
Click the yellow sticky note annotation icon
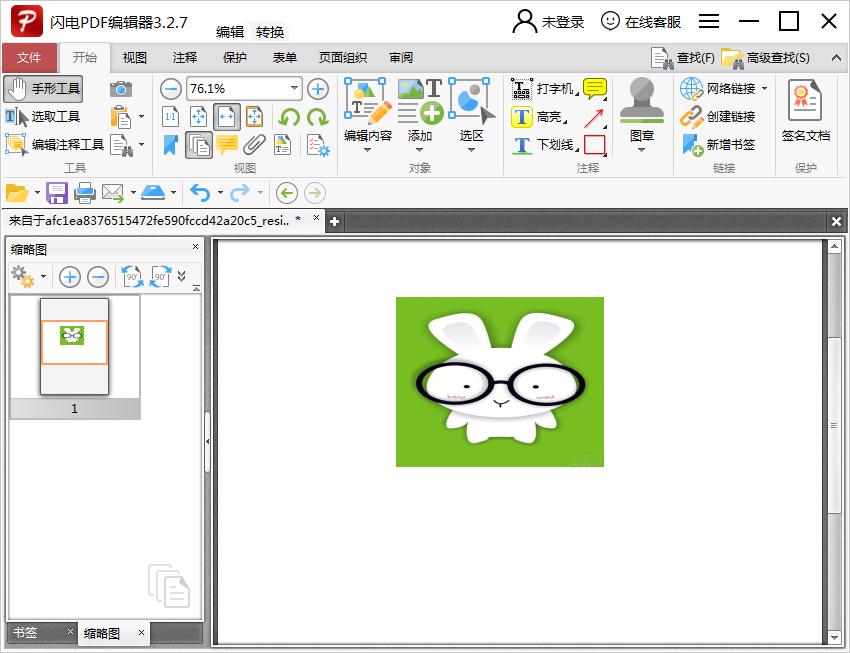(x=595, y=89)
